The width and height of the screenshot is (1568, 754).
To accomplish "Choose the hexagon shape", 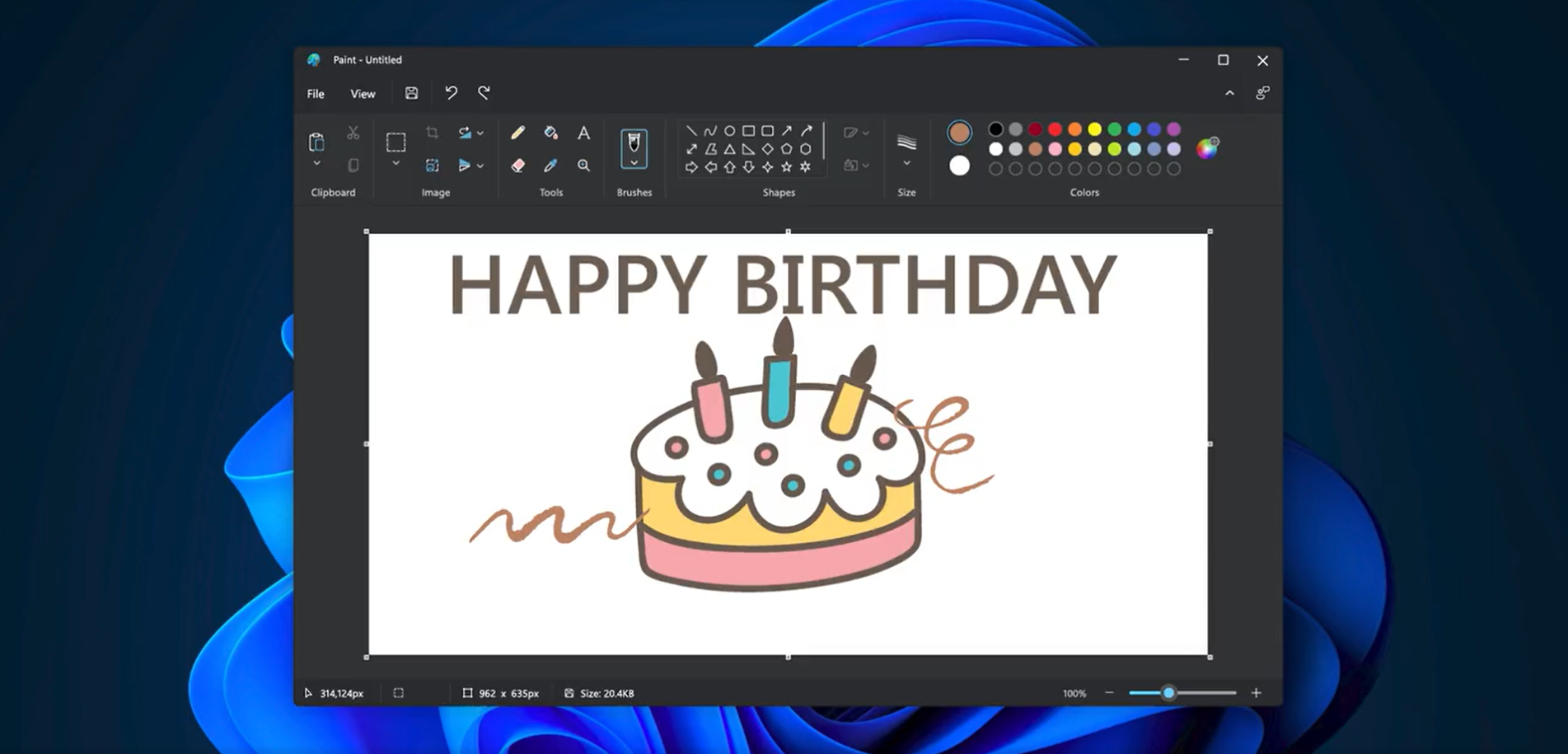I will tap(805, 149).
